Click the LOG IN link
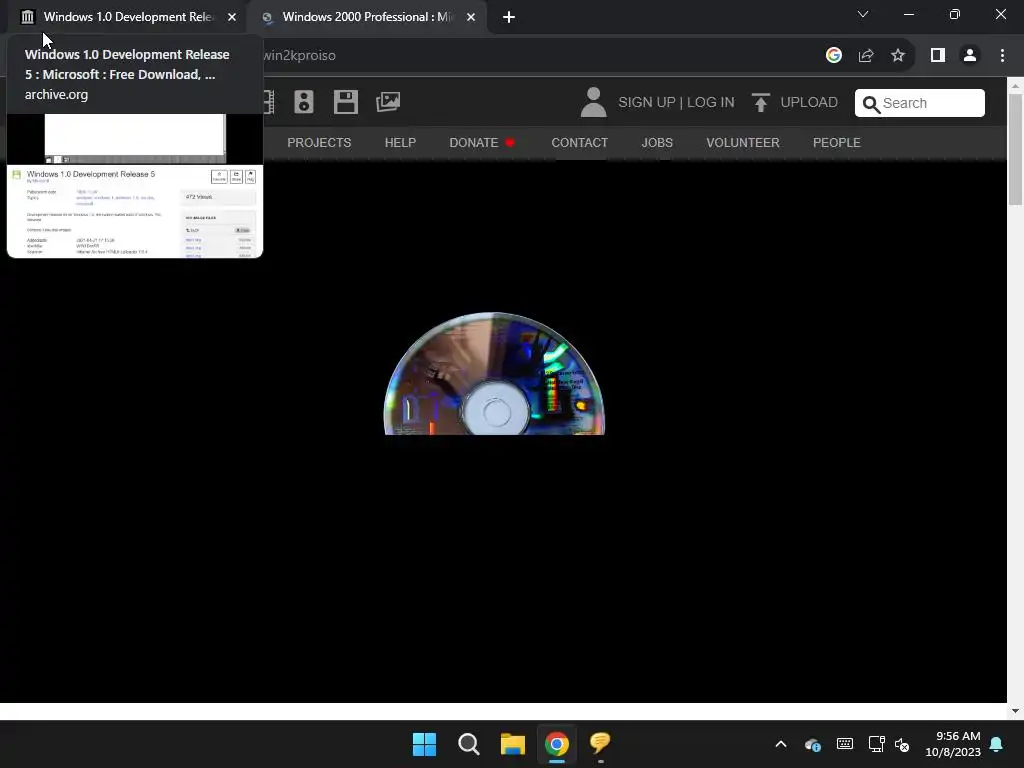This screenshot has width=1024, height=768. (711, 103)
